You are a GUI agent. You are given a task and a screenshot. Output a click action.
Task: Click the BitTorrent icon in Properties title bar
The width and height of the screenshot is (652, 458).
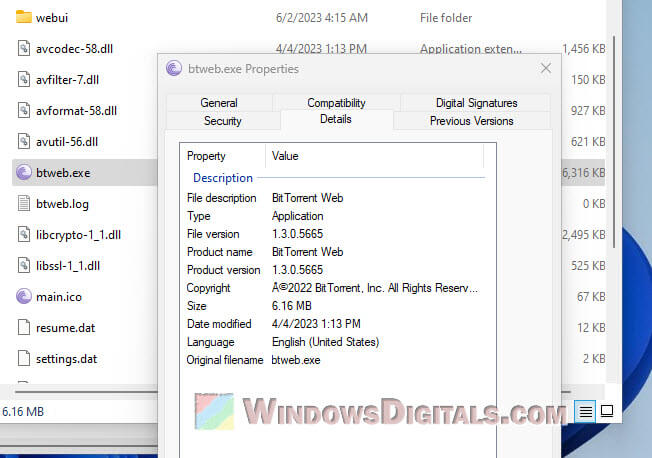pyautogui.click(x=174, y=68)
